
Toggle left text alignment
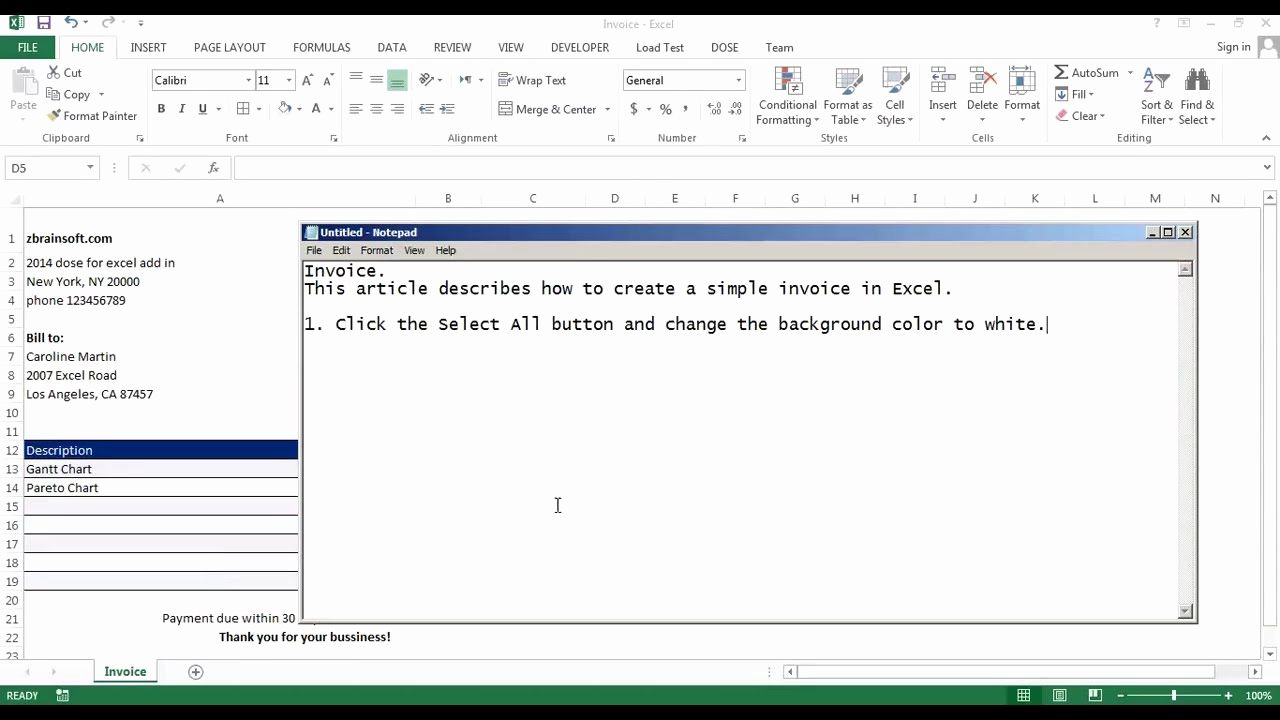tap(356, 109)
